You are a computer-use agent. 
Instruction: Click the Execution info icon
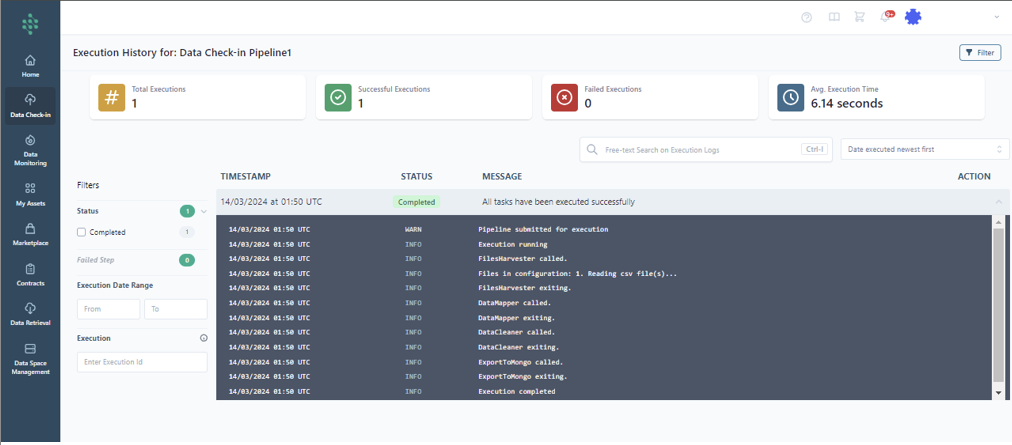[204, 338]
